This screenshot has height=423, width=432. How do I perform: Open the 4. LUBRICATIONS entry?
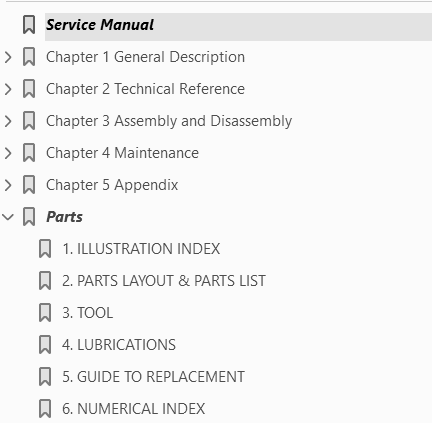click(119, 345)
